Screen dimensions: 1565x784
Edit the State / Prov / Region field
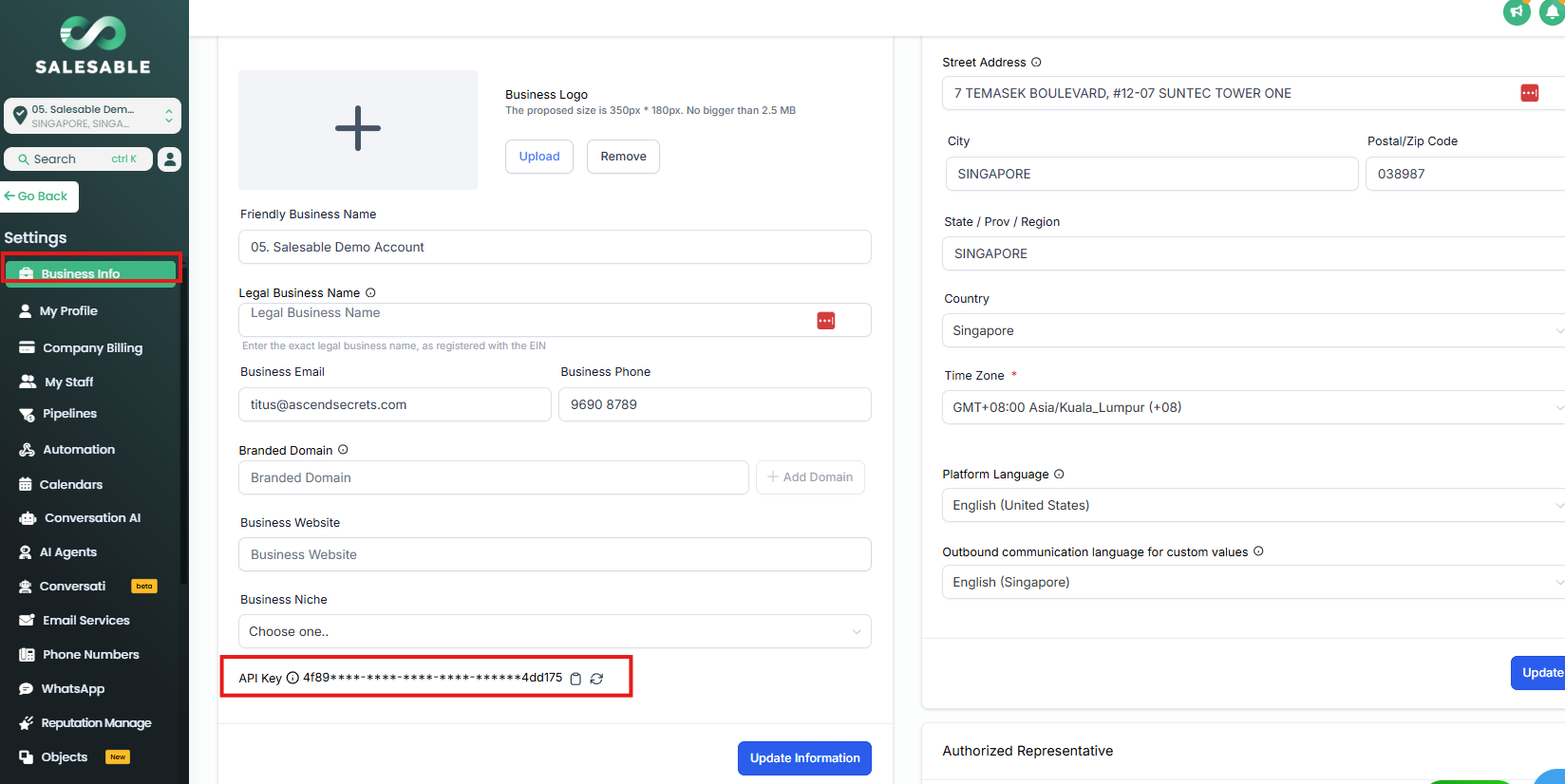click(x=1254, y=253)
